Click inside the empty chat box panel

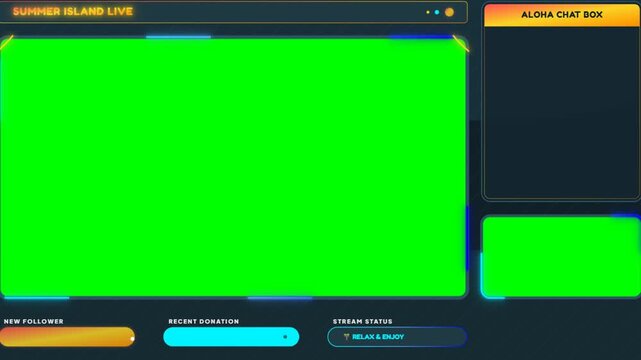pos(562,113)
